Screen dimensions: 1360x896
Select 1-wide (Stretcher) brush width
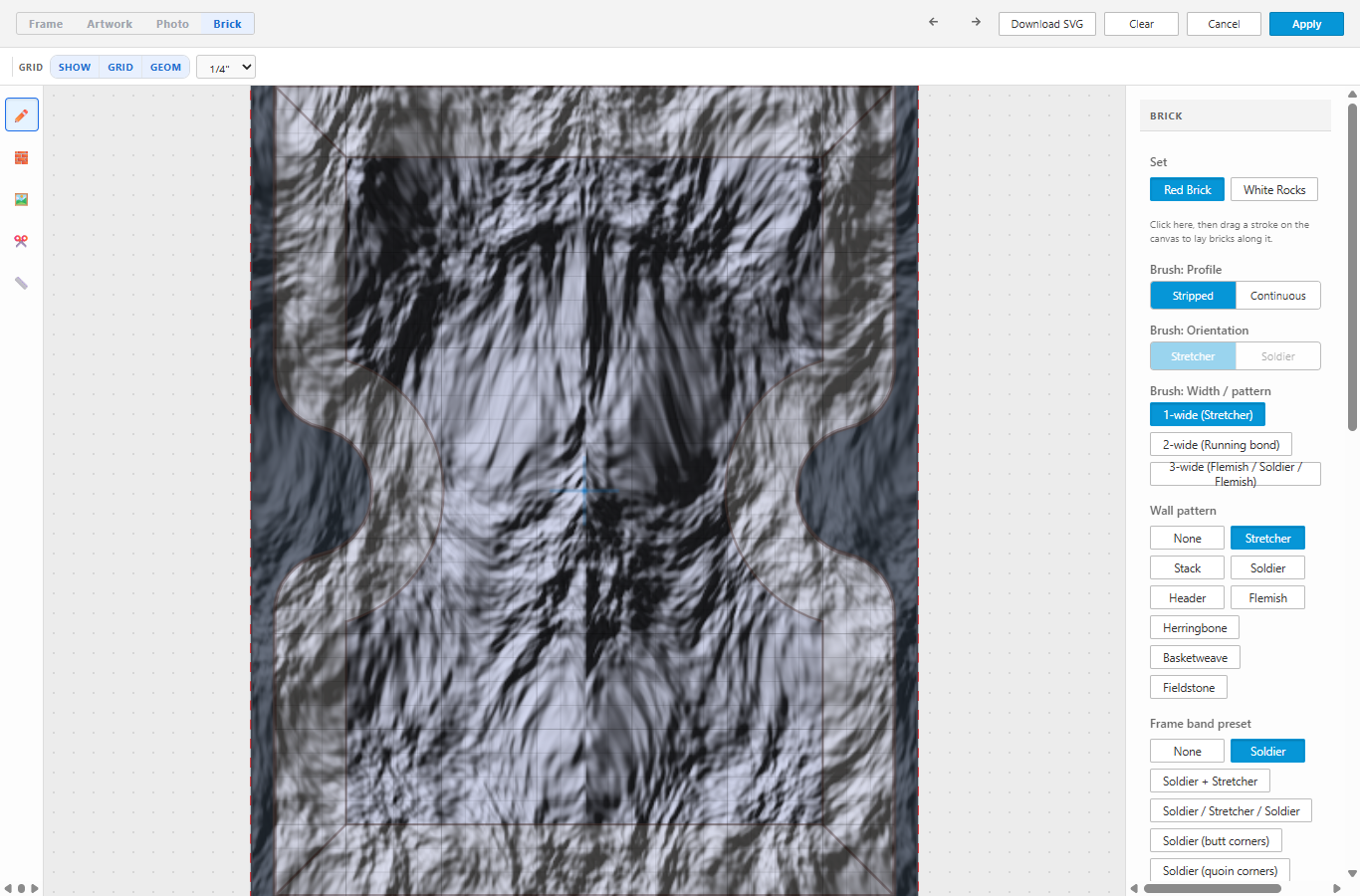click(1208, 415)
